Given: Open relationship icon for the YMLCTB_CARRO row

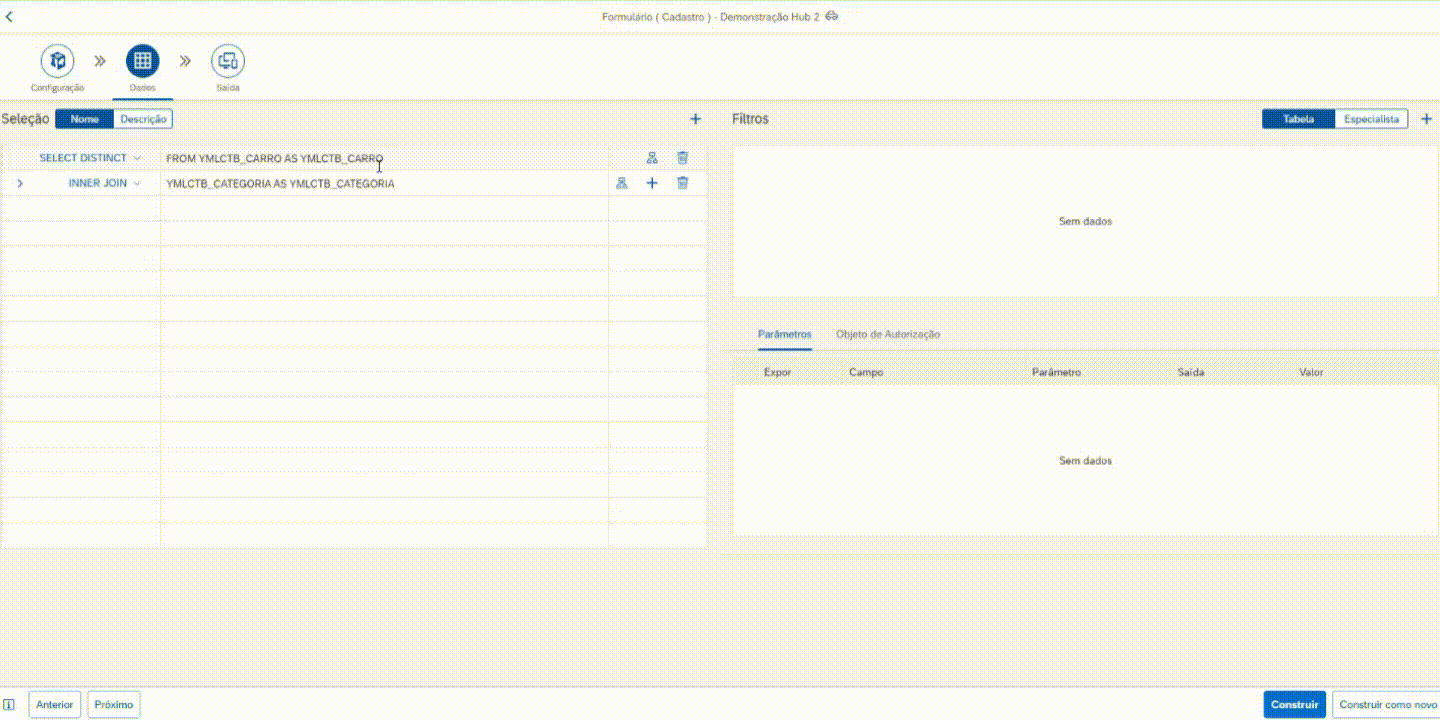Looking at the screenshot, I should [652, 158].
